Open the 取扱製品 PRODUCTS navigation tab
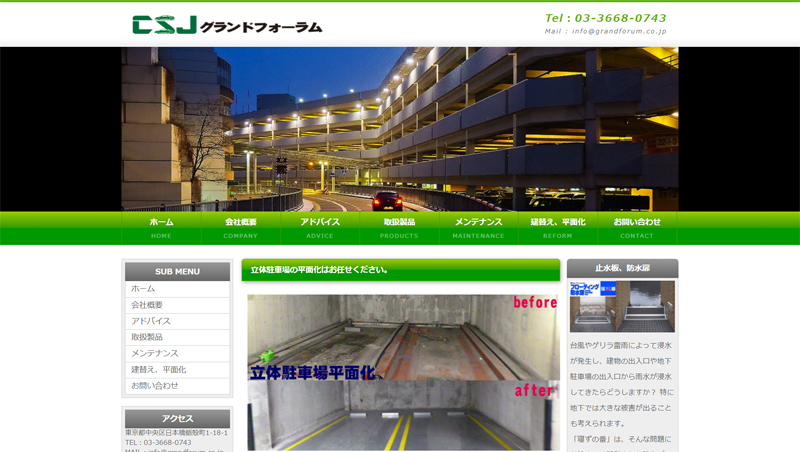 tap(399, 228)
